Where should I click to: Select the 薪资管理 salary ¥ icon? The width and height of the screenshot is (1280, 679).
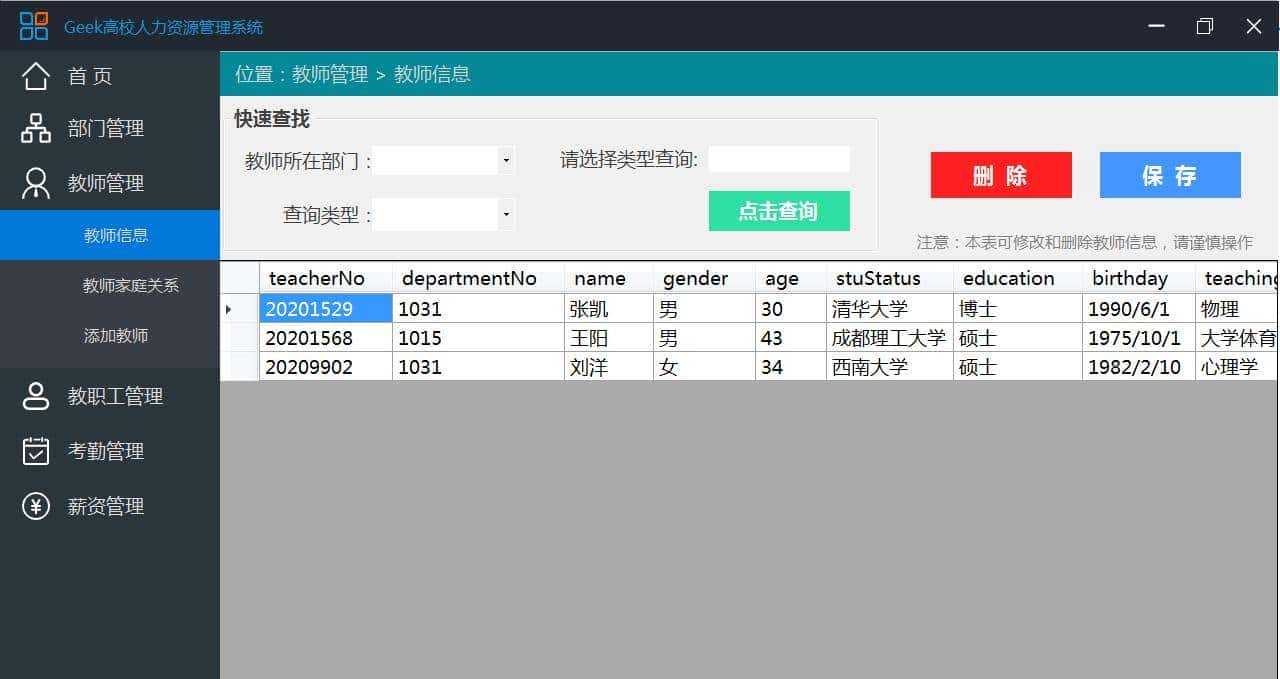[x=35, y=506]
